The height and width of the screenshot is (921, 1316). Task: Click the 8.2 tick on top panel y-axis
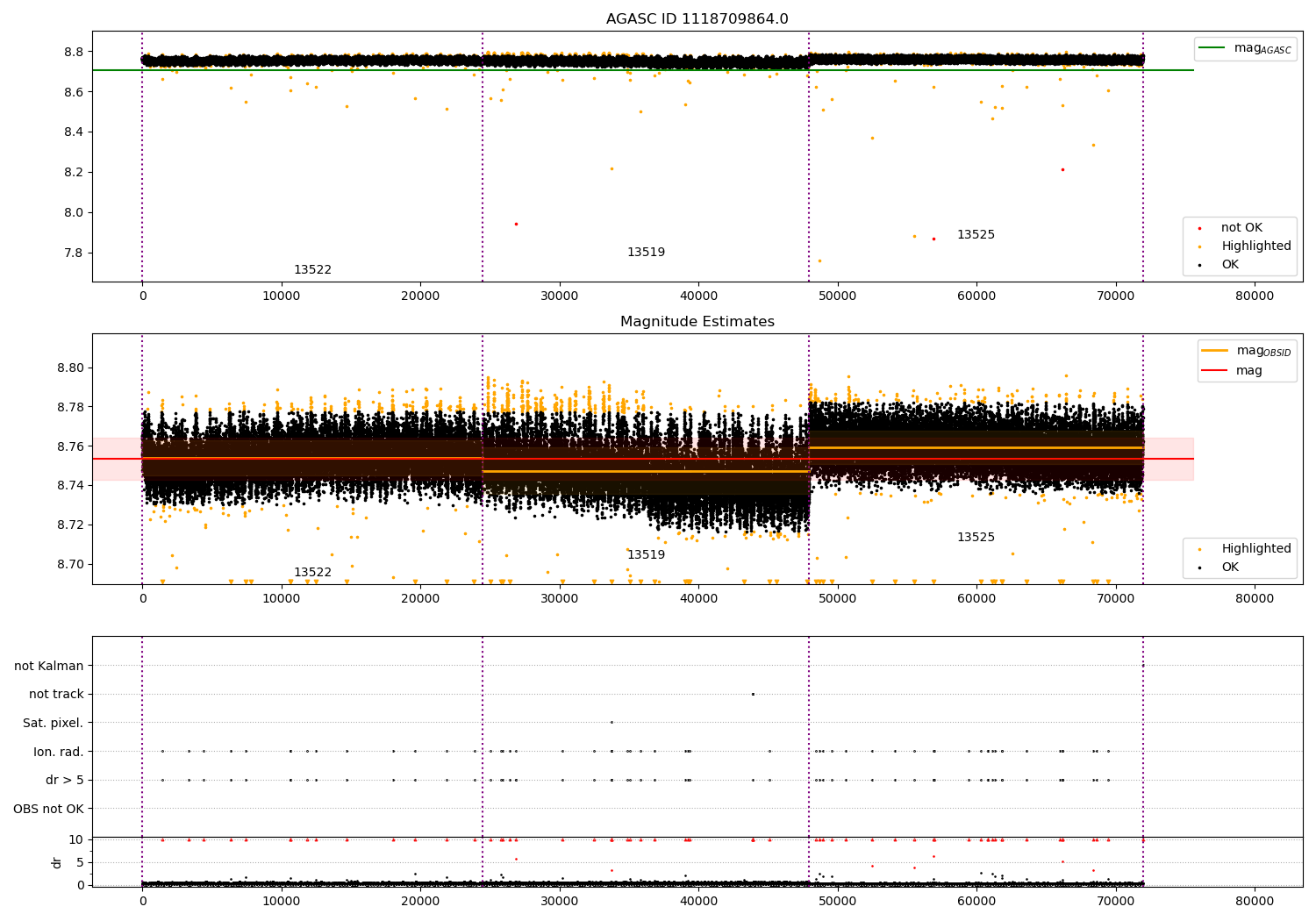[73, 173]
